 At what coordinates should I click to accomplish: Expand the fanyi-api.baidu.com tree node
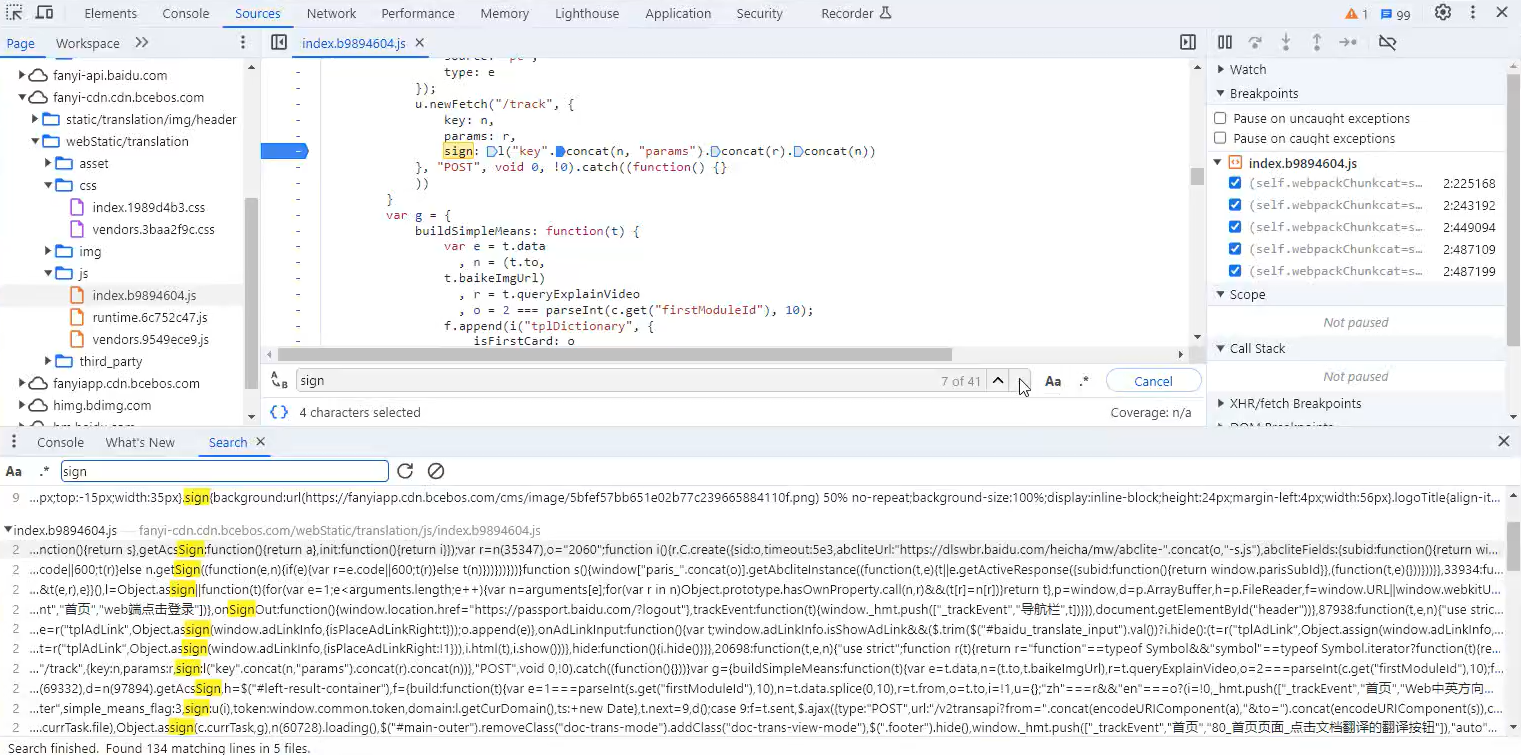(x=21, y=75)
